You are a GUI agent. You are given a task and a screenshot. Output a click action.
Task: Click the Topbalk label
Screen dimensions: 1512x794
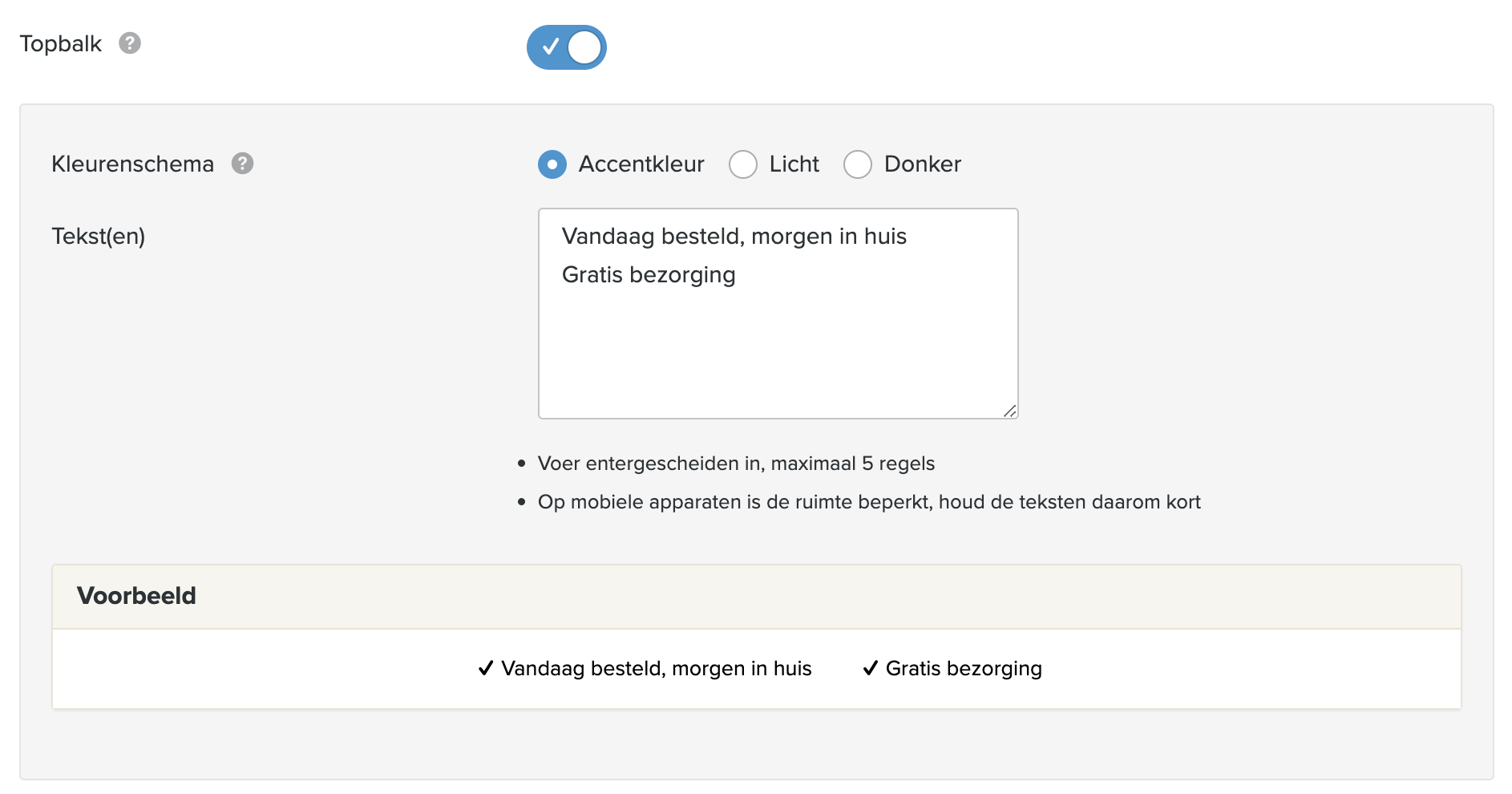61,44
